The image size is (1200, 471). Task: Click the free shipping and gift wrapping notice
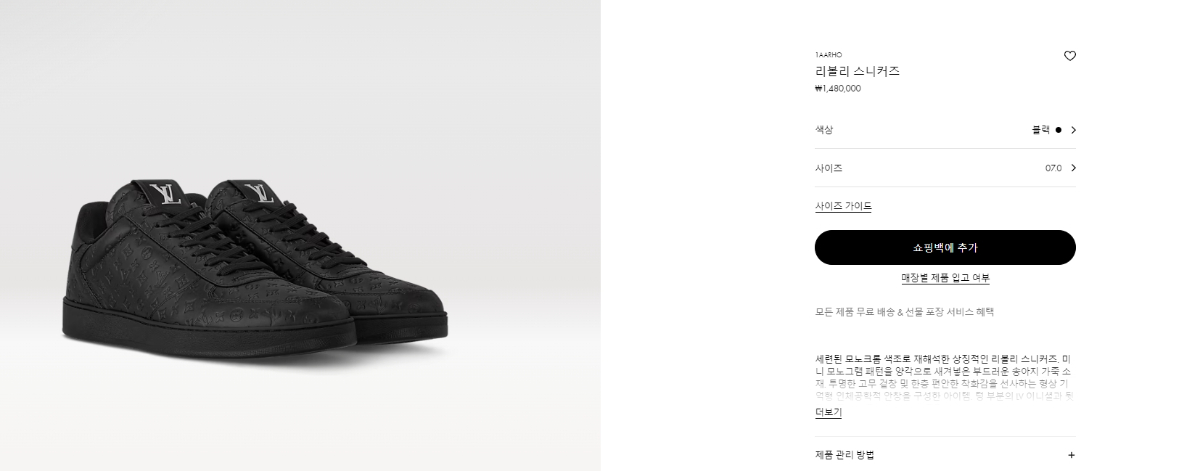point(904,312)
